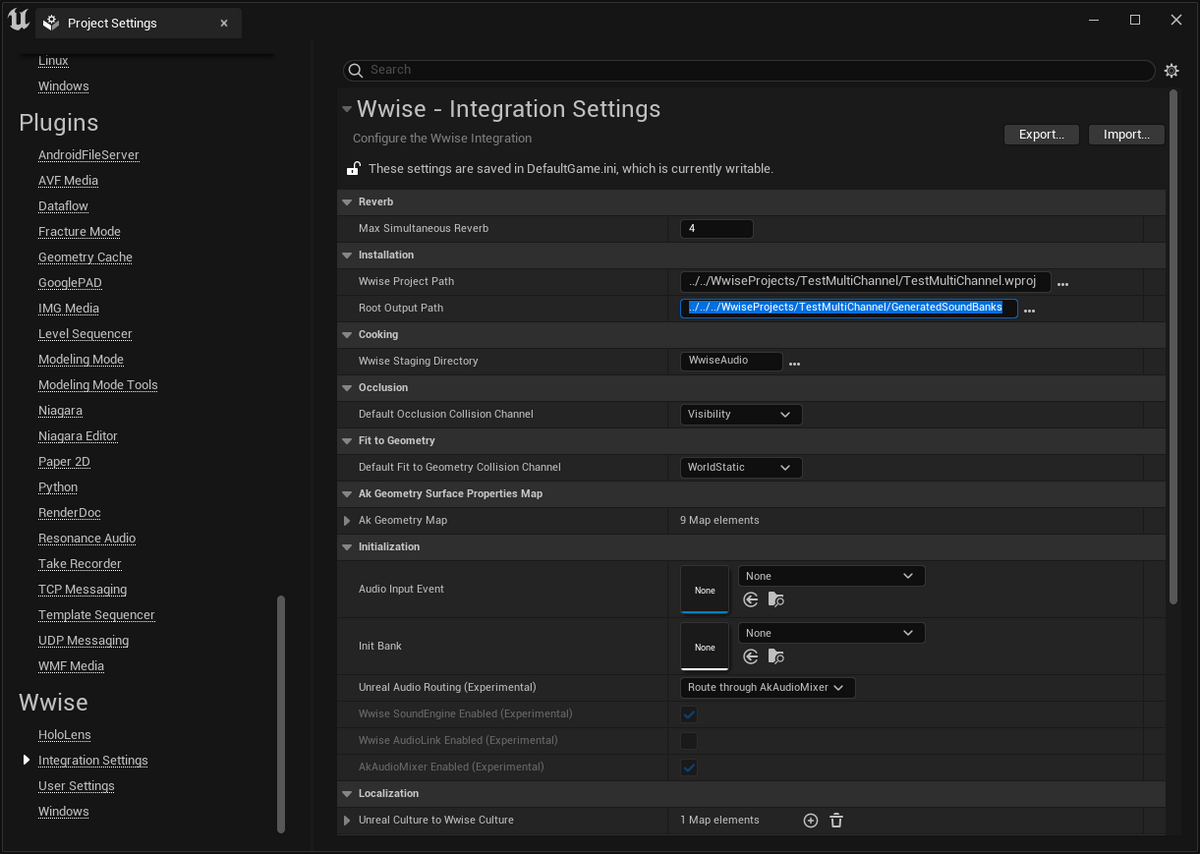
Task: Open settings gear next to the search bar
Action: [x=1172, y=70]
